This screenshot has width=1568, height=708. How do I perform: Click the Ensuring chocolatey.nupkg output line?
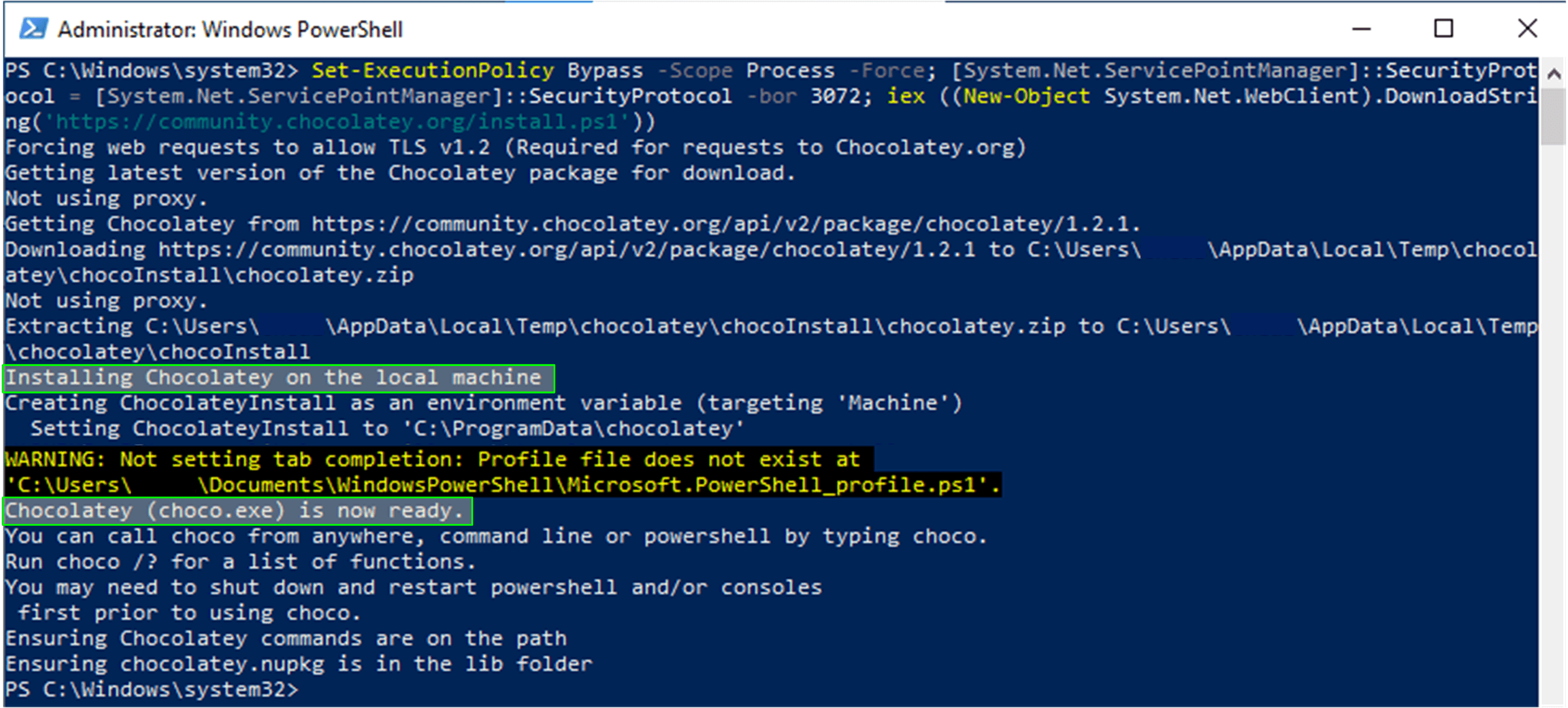tap(298, 663)
